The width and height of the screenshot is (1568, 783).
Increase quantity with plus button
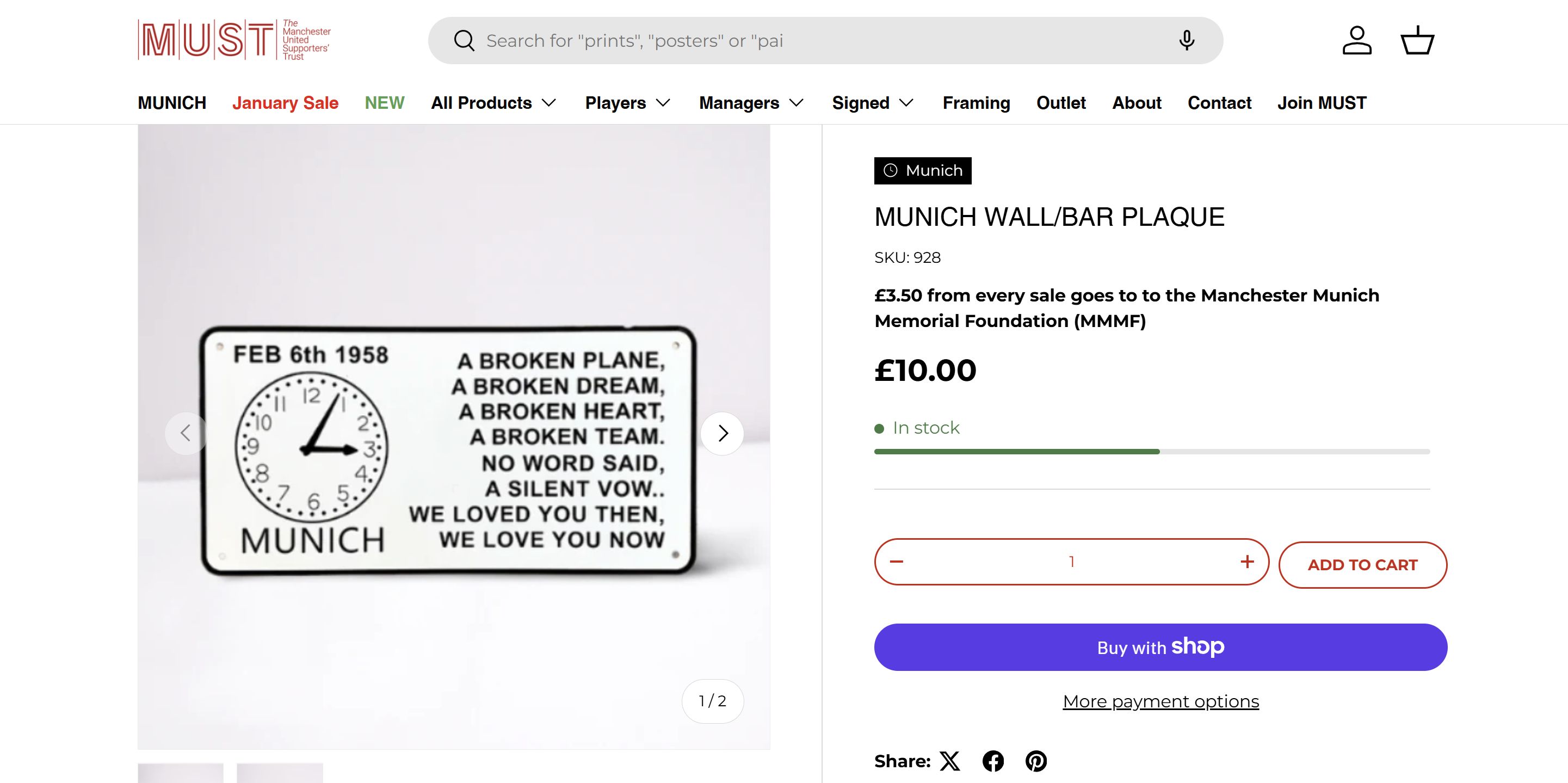tap(1246, 562)
